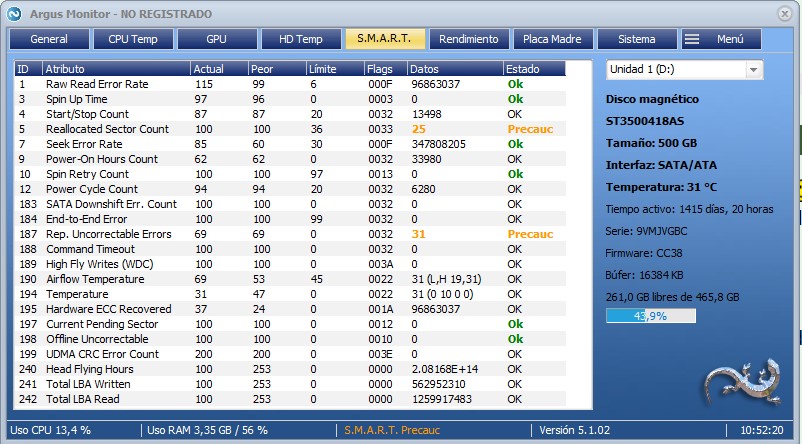
Task: Select the Temperature attribute row 194
Action: tap(290, 294)
